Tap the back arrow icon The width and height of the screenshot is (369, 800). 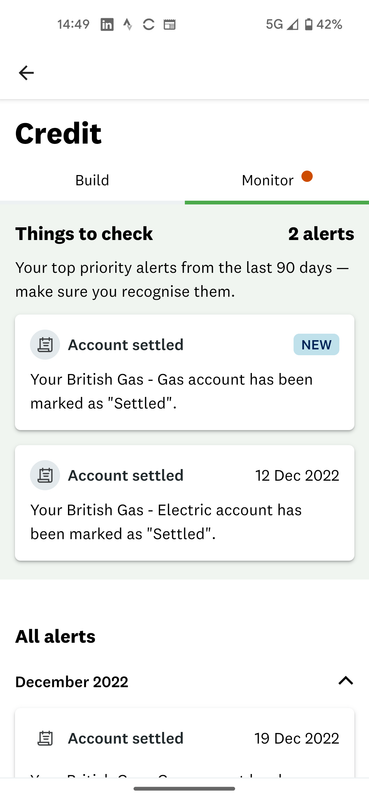pos(26,73)
